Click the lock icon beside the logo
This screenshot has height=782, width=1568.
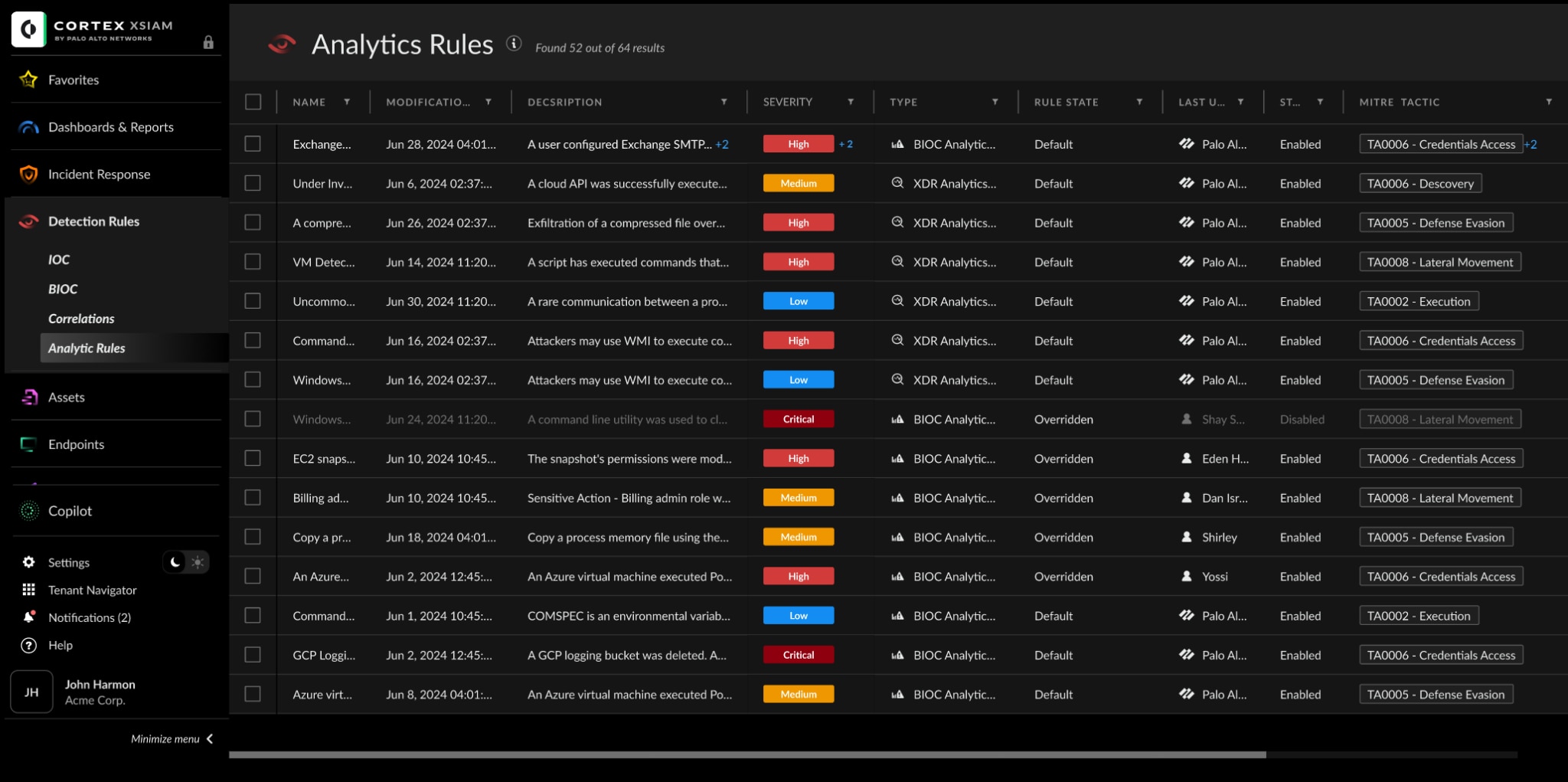pos(208,42)
